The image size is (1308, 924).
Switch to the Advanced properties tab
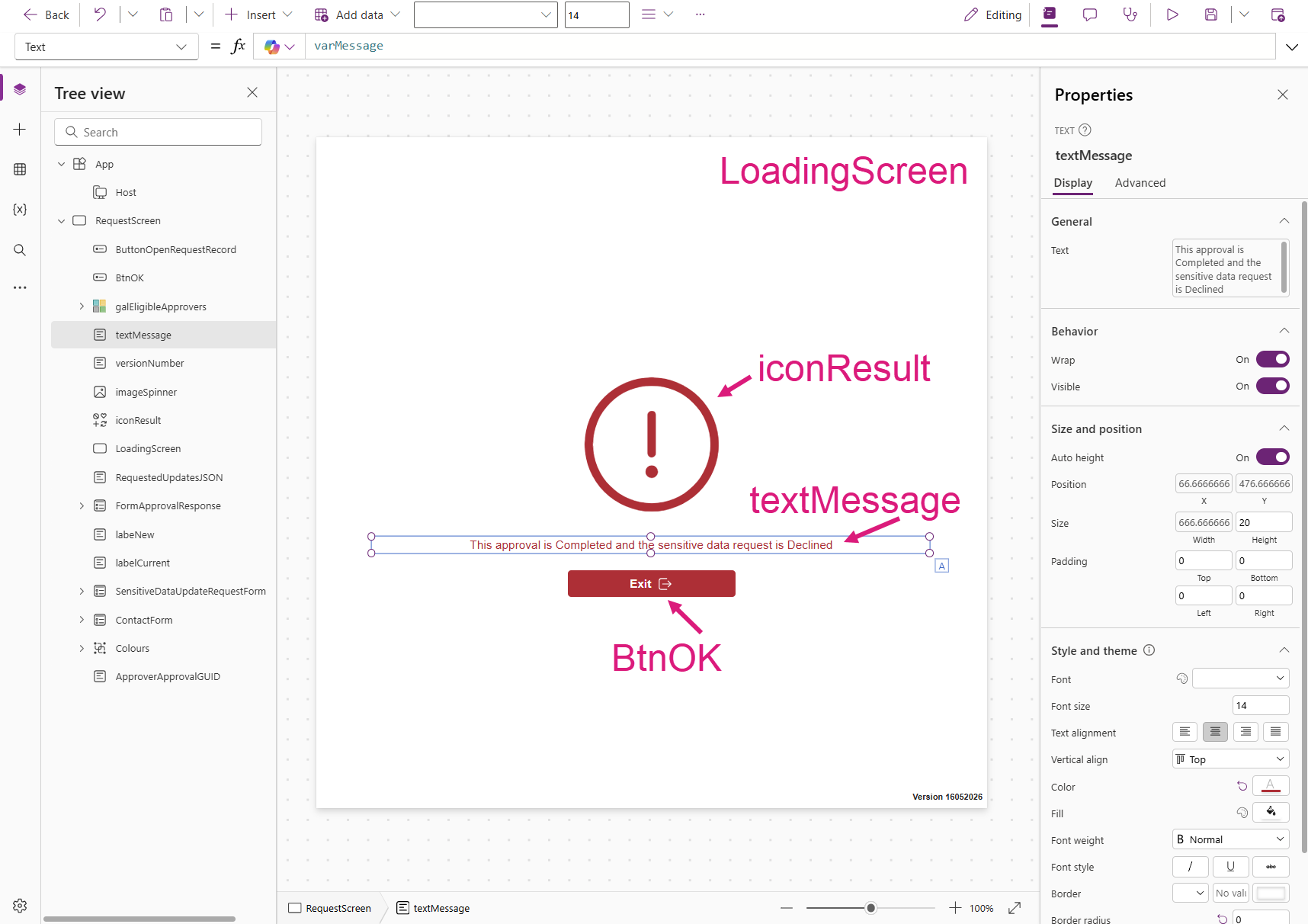click(x=1140, y=183)
